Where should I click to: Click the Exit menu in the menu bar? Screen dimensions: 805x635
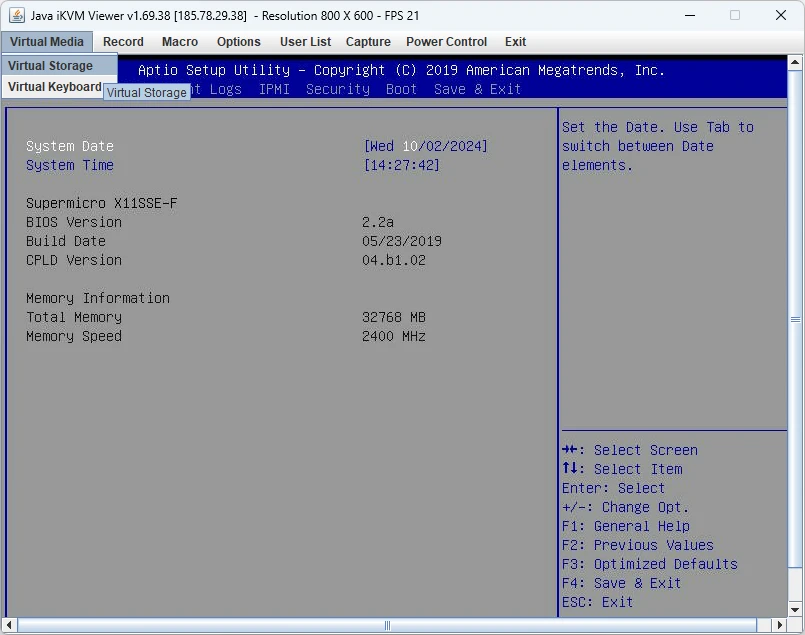pyautogui.click(x=515, y=42)
